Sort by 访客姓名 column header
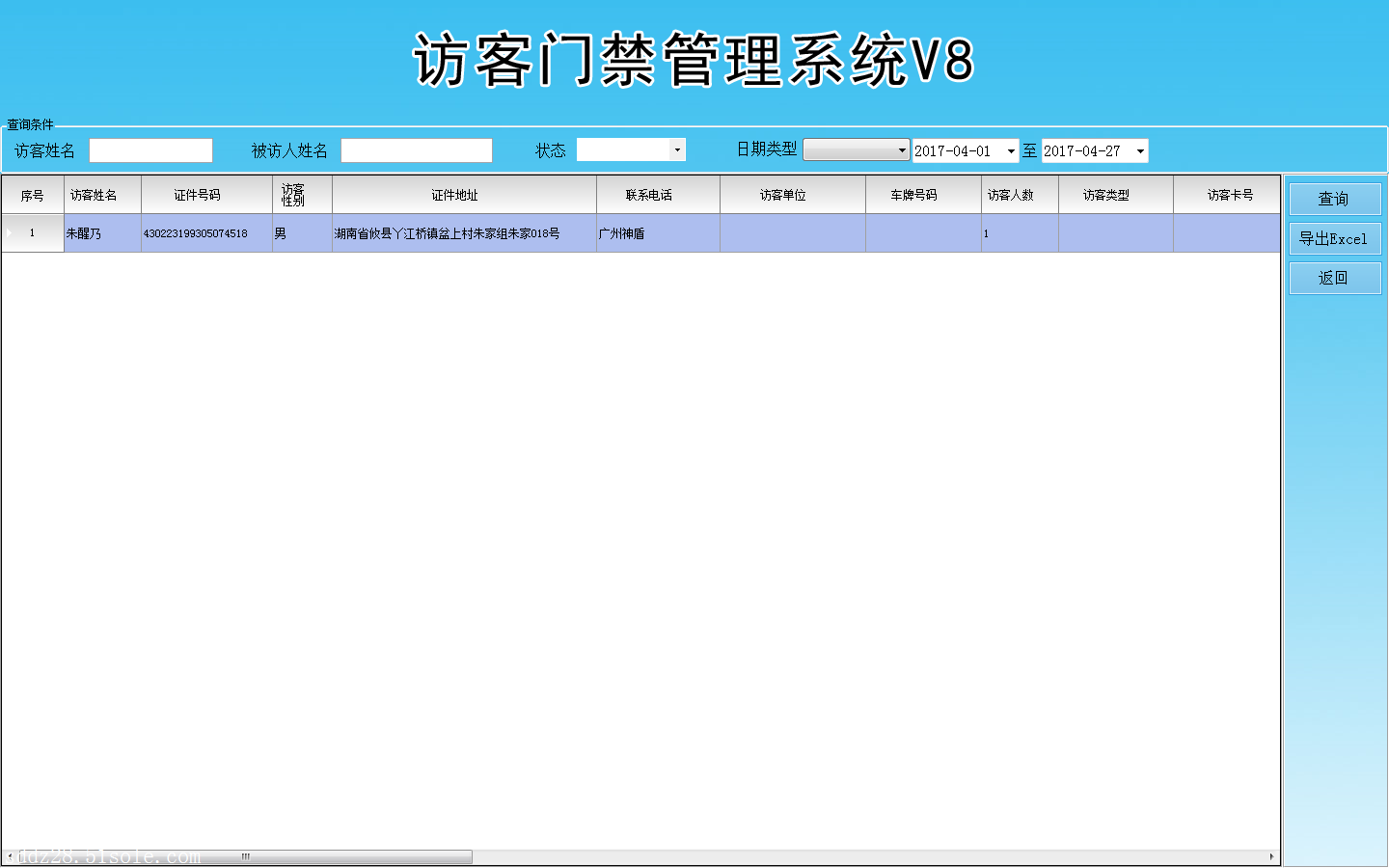Viewport: 1389px width, 868px height. point(102,195)
